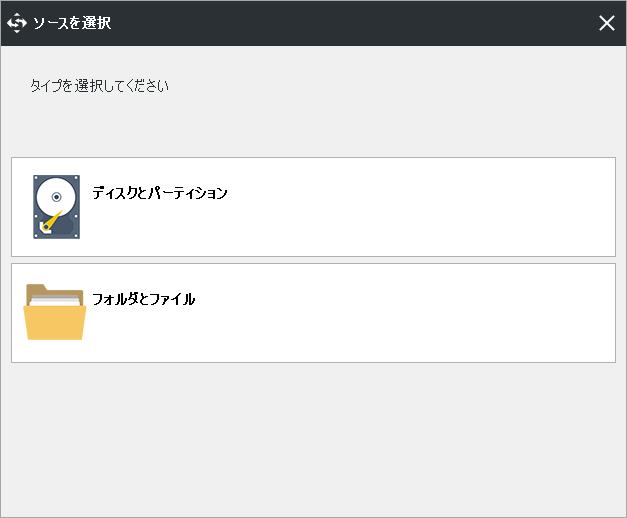Viewport: 627px width, 518px height.
Task: Click the app logo in the title bar
Action: (17, 23)
